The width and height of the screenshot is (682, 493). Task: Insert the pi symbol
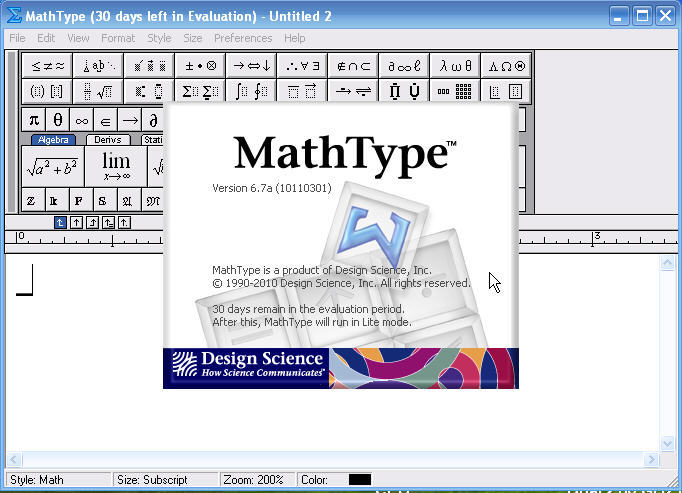[x=33, y=120]
